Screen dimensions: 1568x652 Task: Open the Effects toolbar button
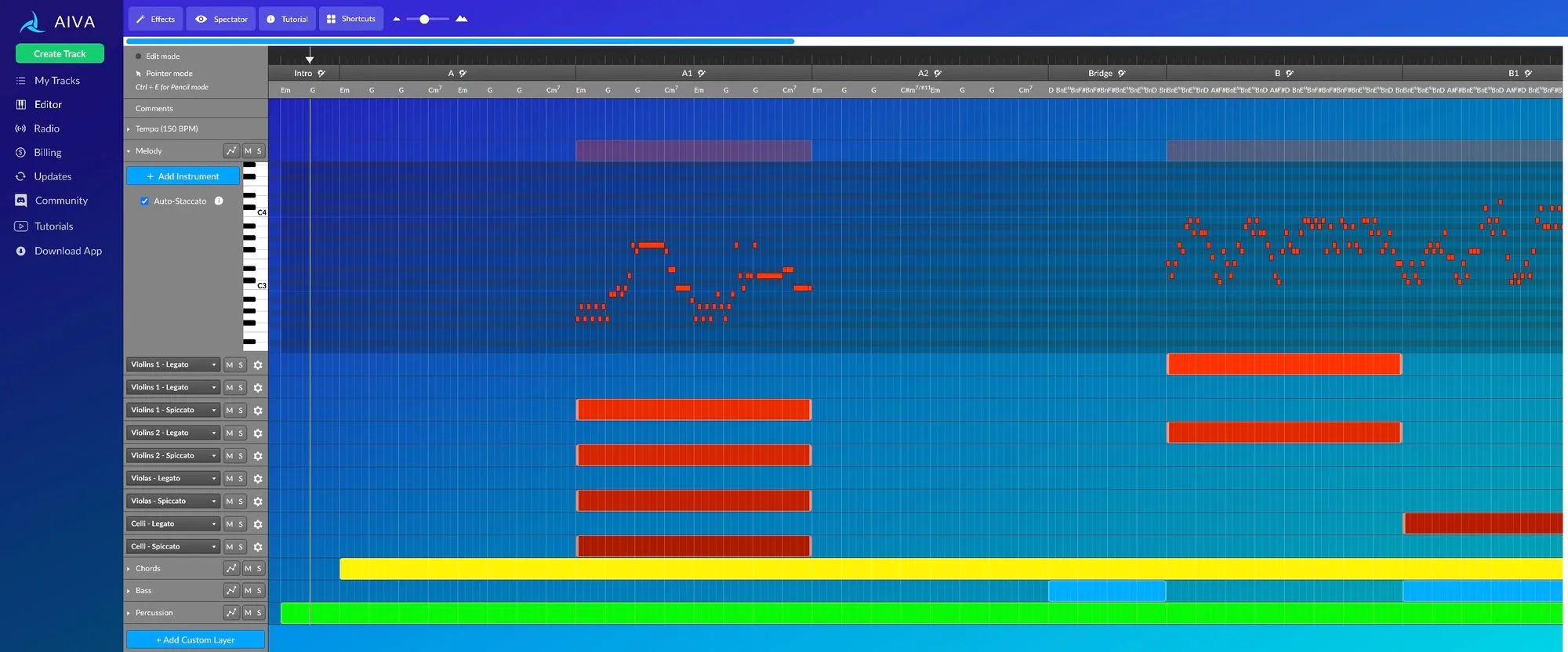(155, 19)
